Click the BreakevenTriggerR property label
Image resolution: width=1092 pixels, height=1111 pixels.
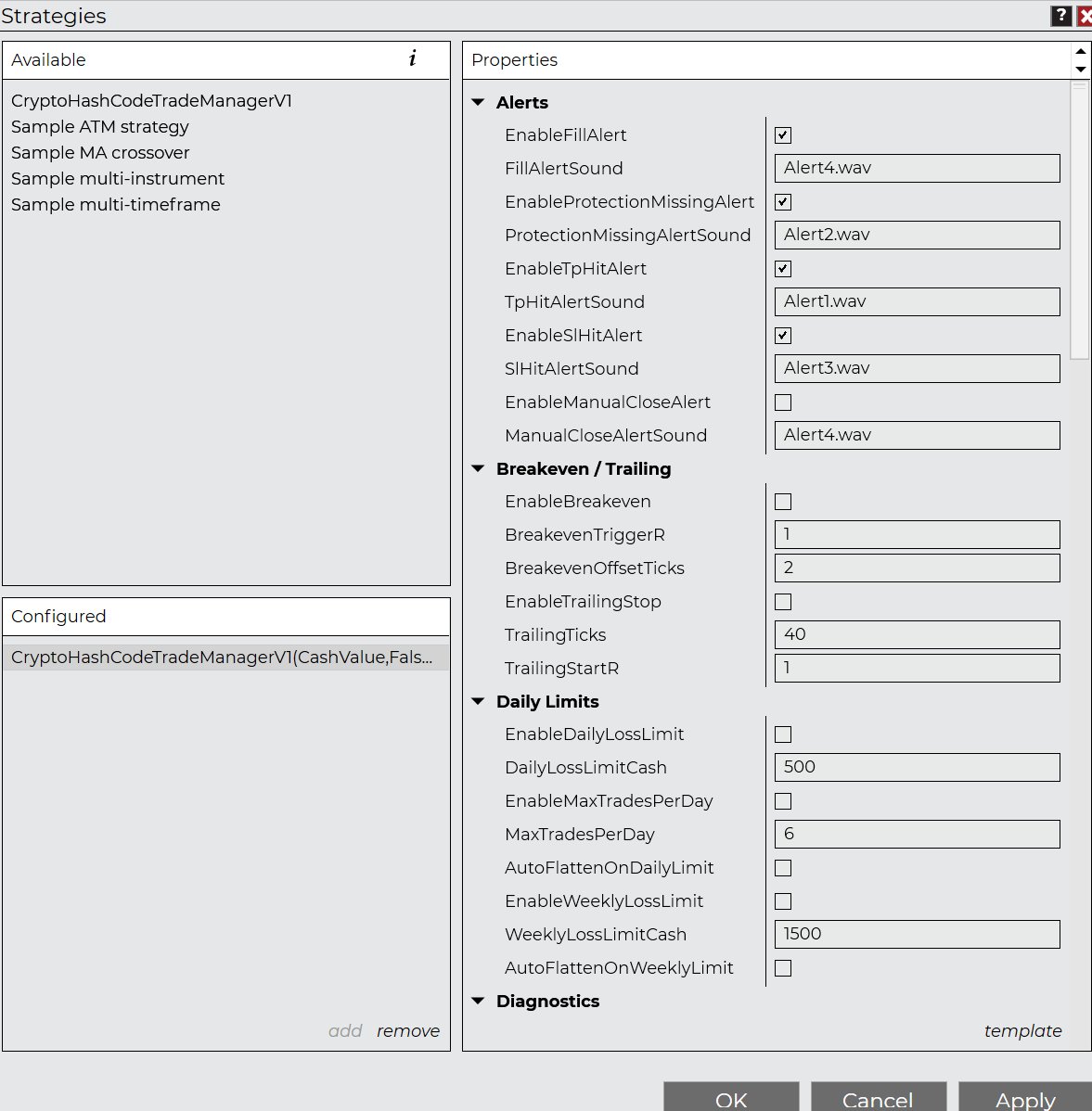click(585, 535)
